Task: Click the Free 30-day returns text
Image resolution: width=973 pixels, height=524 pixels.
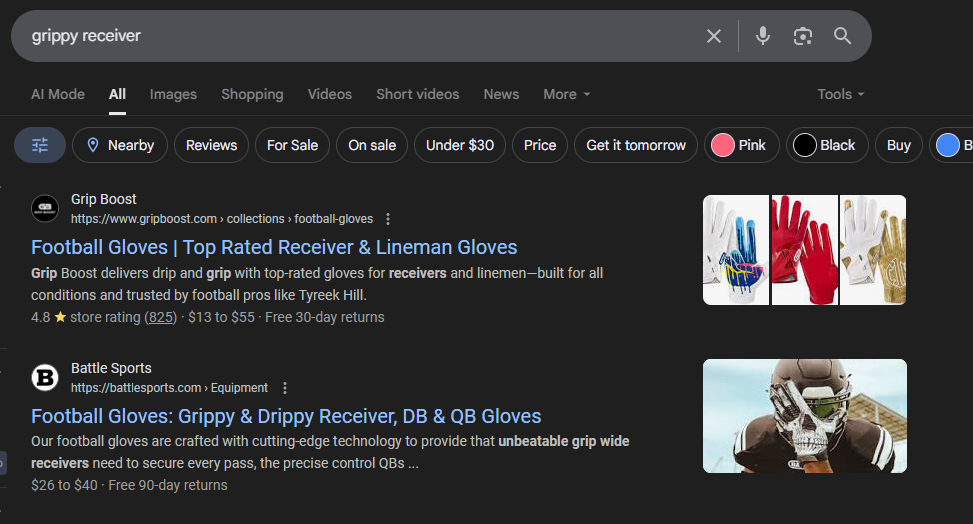Action: [325, 317]
